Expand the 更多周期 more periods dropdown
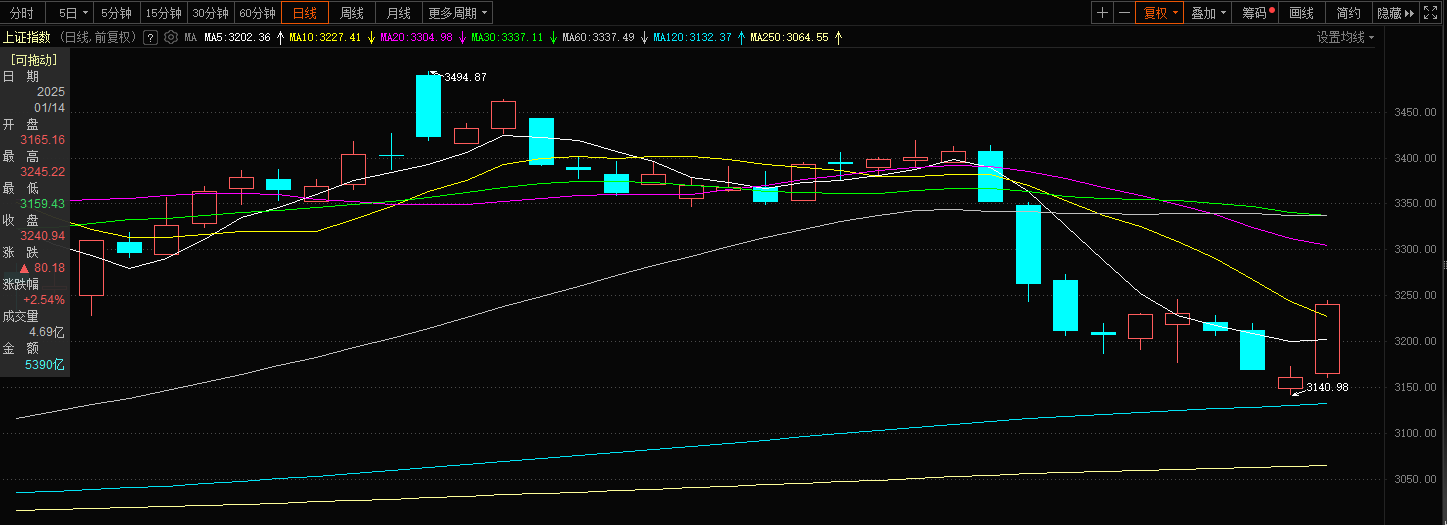Viewport: 1447px width, 525px height. 458,13
